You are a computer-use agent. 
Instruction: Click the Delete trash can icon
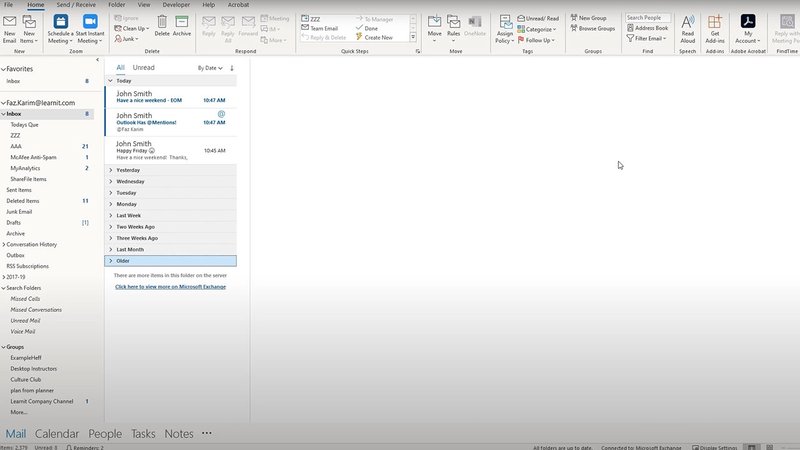coord(162,24)
